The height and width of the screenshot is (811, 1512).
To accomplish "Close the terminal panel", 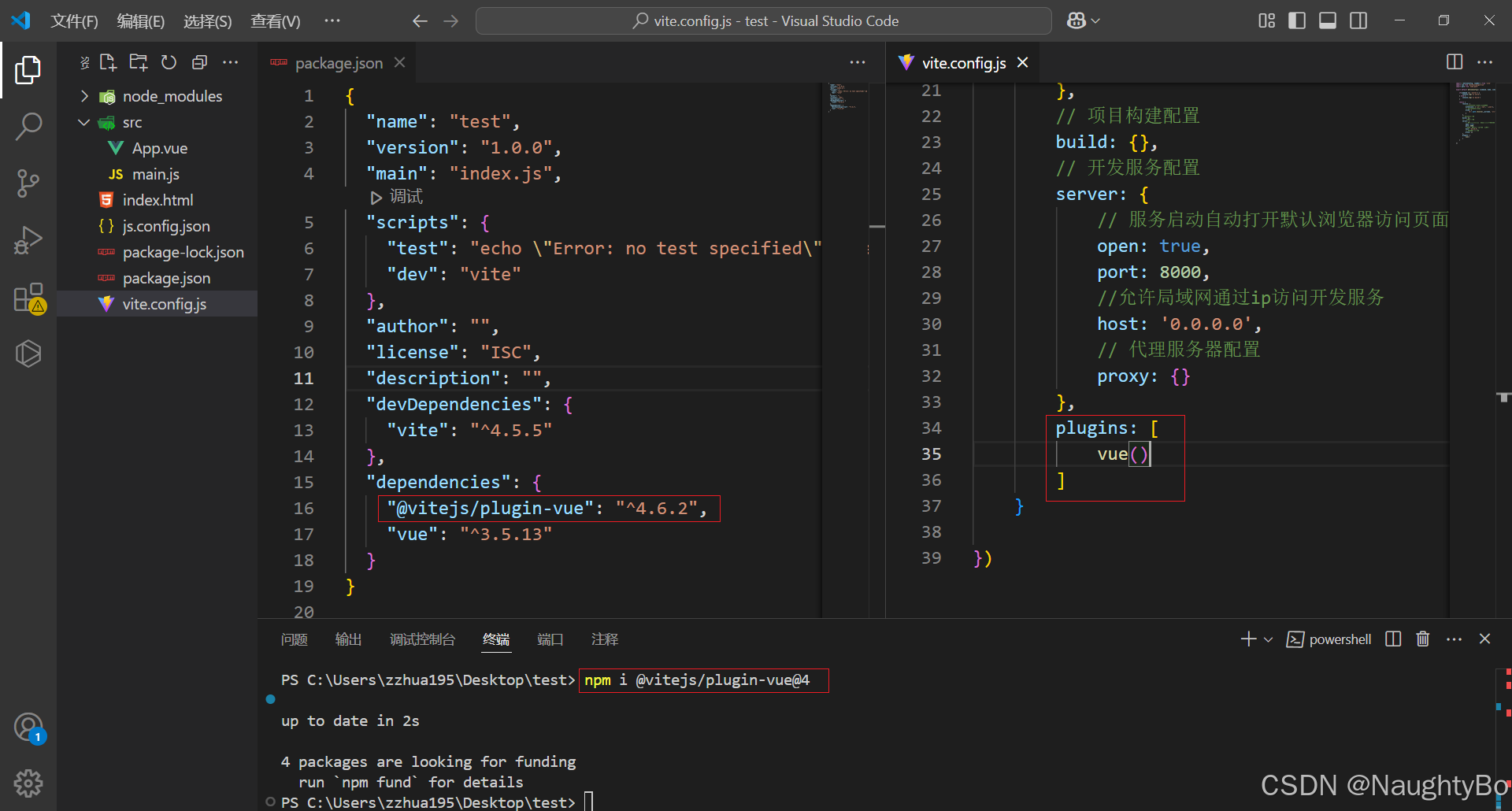I will (1485, 639).
